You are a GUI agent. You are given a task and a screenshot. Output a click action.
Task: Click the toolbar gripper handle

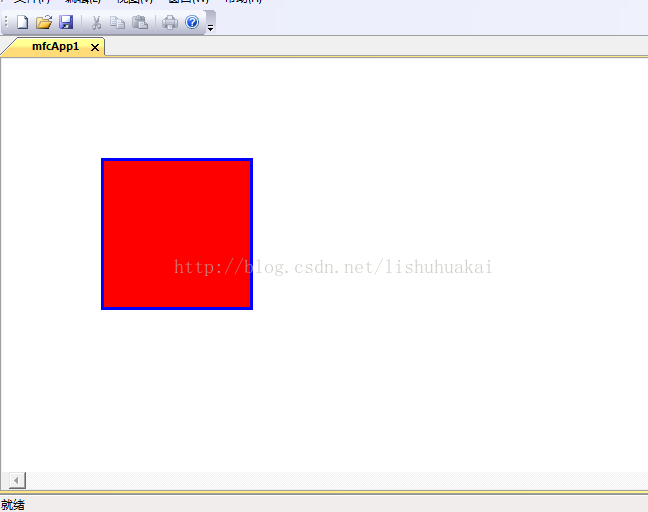click(x=6, y=22)
